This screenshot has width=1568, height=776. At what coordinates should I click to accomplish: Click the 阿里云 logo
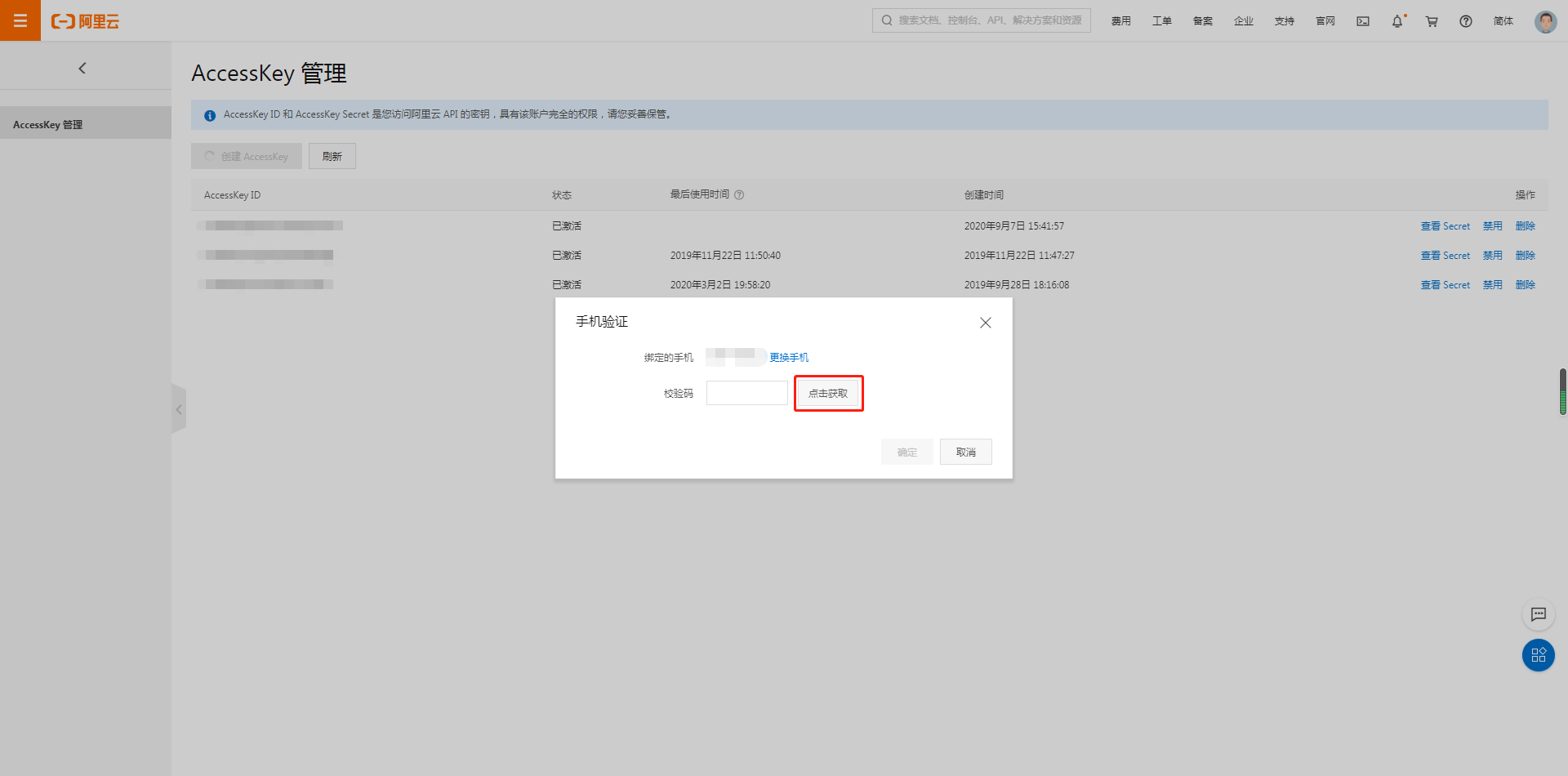click(x=85, y=21)
